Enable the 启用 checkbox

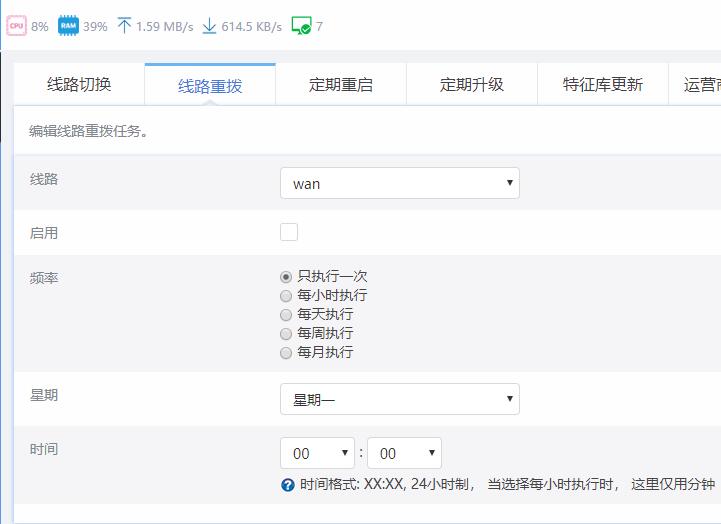pyautogui.click(x=289, y=232)
